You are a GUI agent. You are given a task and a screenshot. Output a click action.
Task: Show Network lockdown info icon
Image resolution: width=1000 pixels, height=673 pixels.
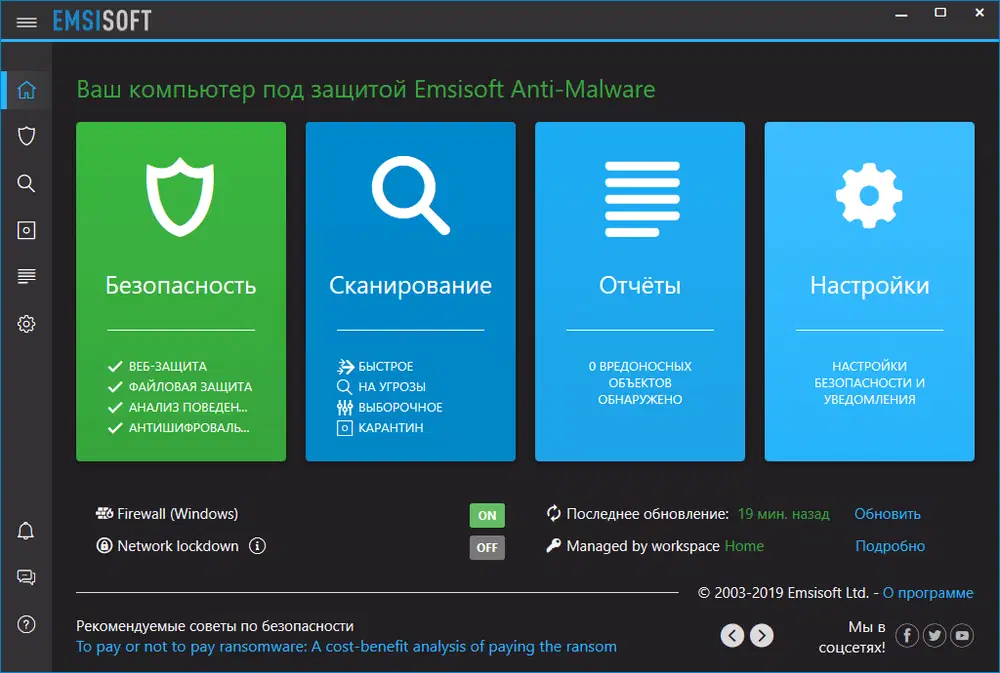tap(258, 546)
